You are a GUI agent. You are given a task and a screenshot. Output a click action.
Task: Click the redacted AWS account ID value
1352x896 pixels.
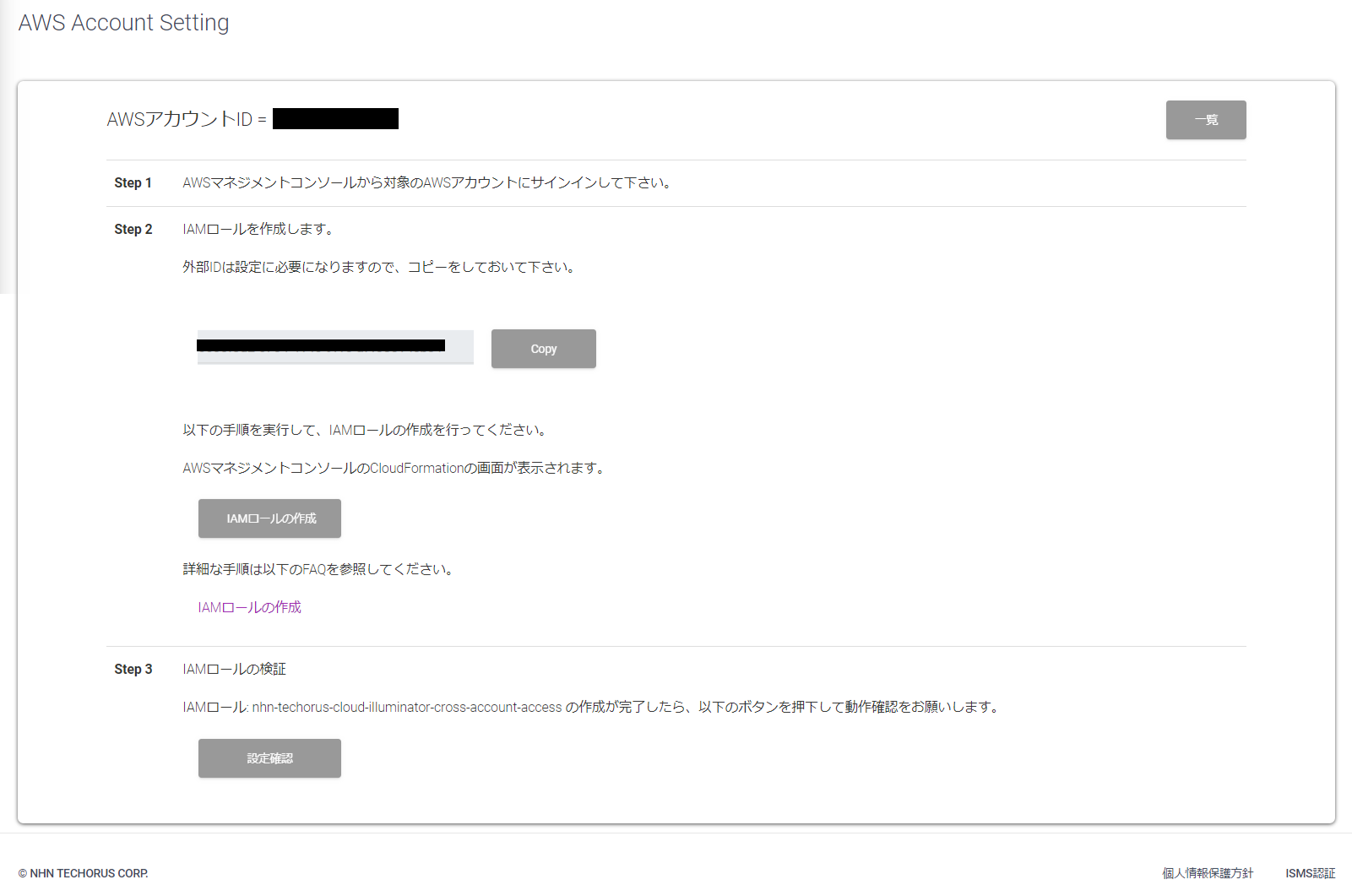pos(335,119)
